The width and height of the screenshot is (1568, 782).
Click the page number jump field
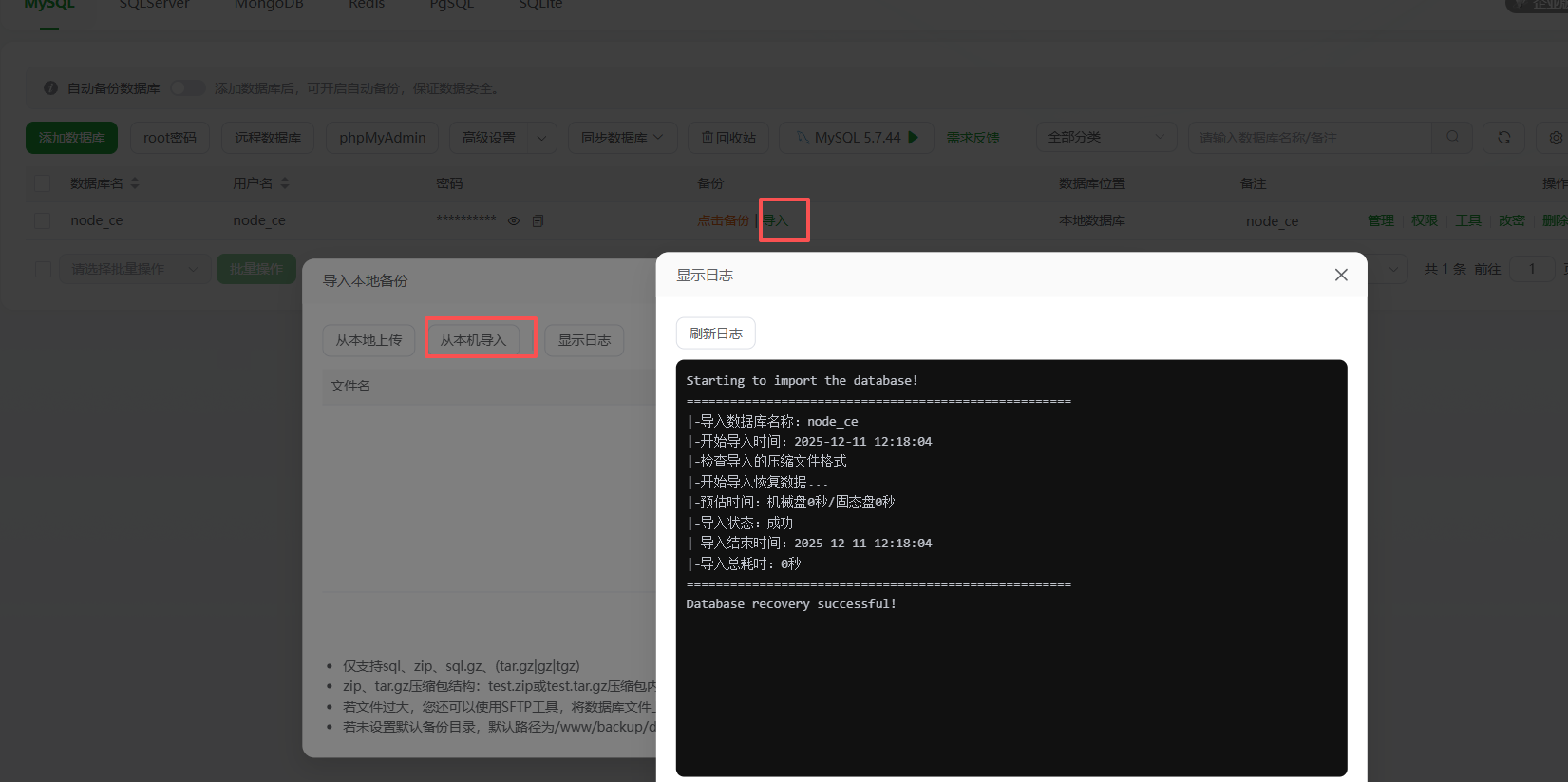coord(1532,269)
